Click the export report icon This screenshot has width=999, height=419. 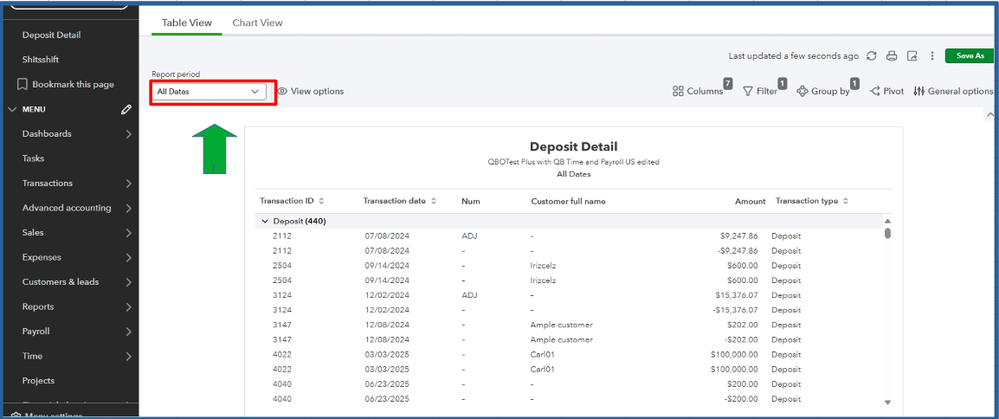tap(912, 56)
